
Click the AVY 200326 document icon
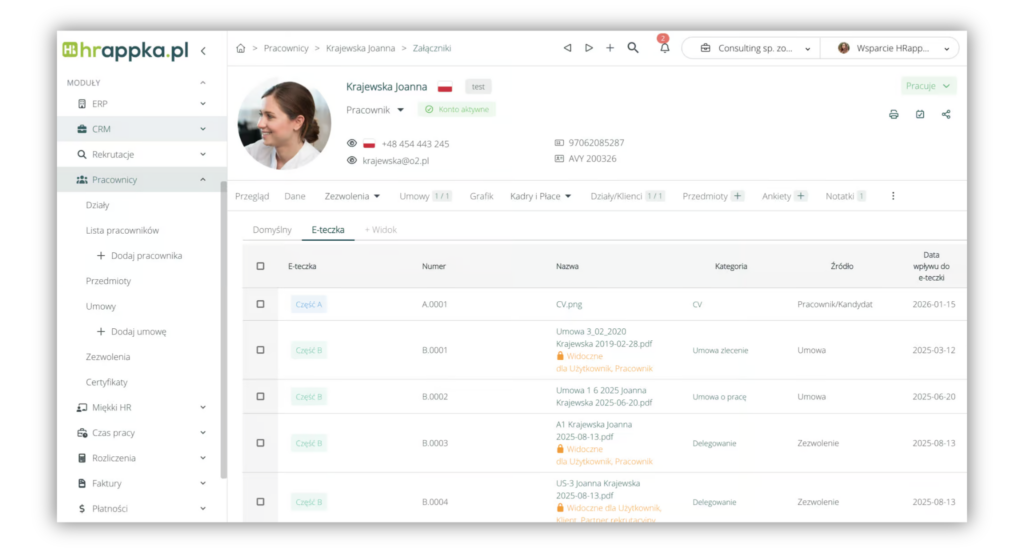(559, 159)
